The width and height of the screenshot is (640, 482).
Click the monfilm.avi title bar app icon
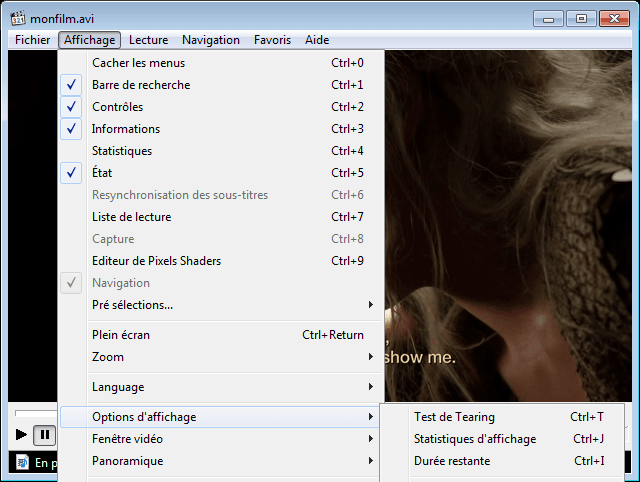(x=17, y=18)
